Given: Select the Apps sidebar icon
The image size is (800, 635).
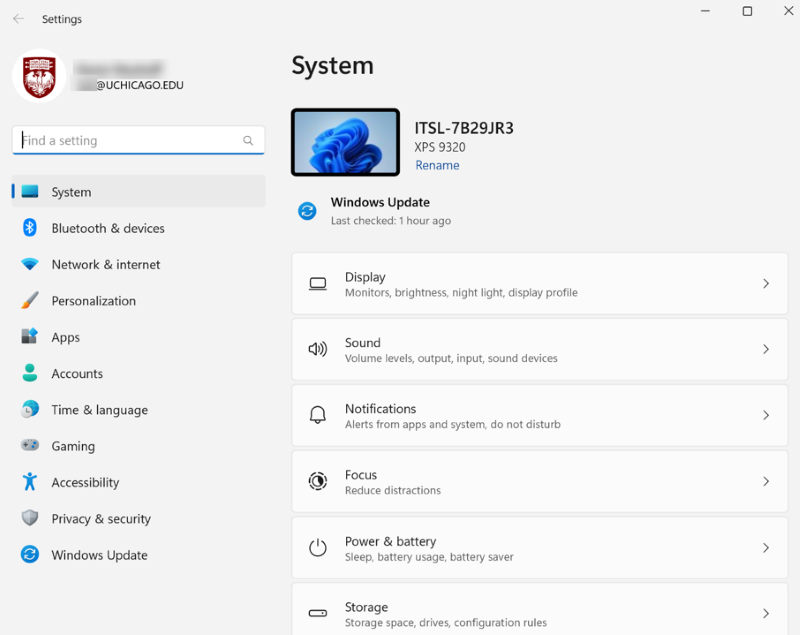Looking at the screenshot, I should tap(31, 337).
